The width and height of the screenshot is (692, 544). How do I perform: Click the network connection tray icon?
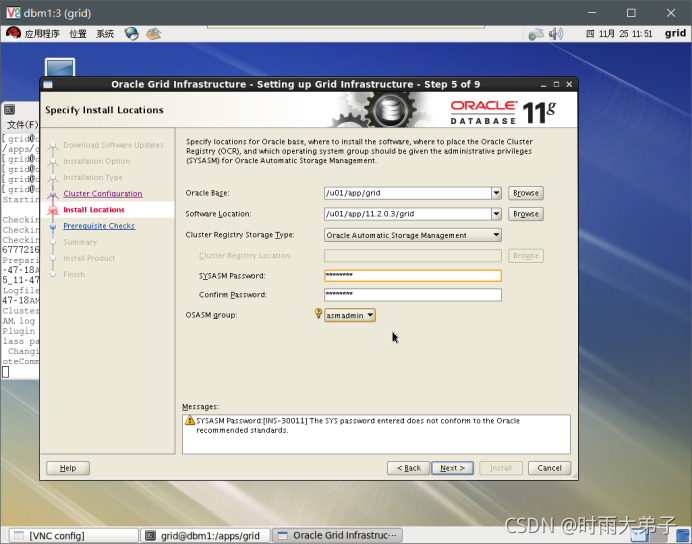click(536, 34)
